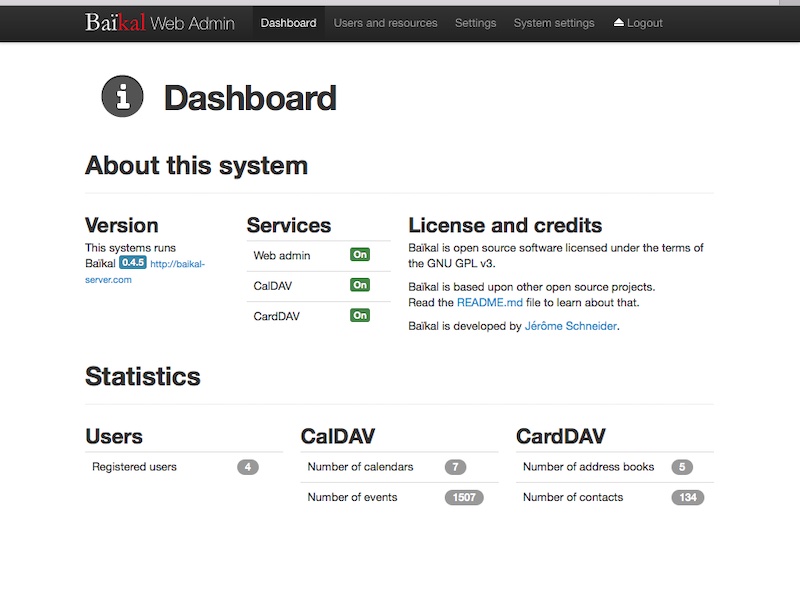Screen dimensions: 800x600
Task: Click the Number of calendars count 7
Action: pos(455,467)
